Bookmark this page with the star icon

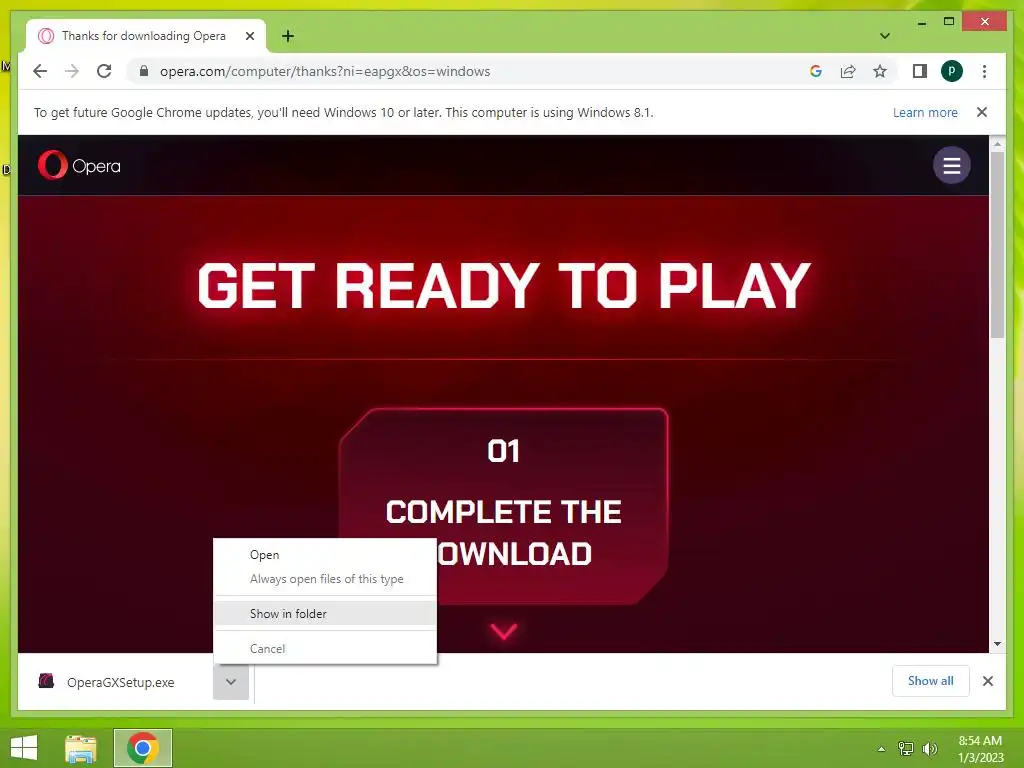pyautogui.click(x=880, y=71)
